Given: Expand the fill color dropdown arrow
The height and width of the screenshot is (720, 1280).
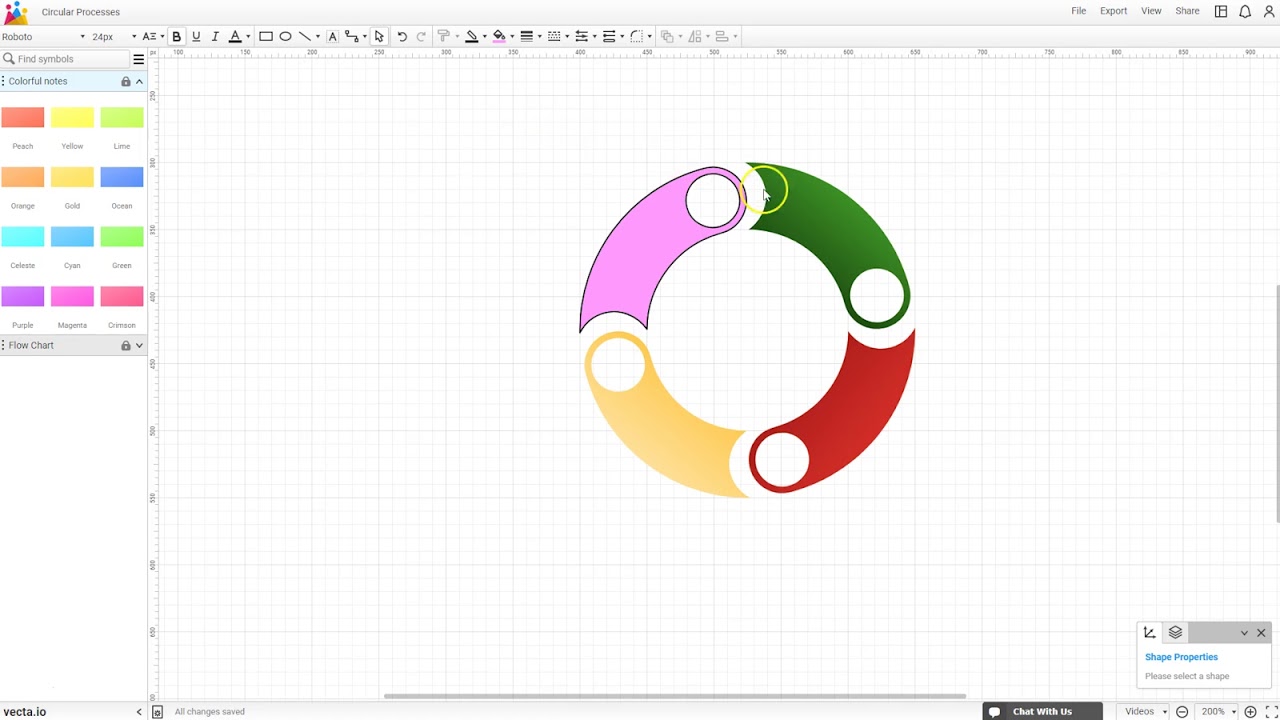Looking at the screenshot, I should (x=512, y=37).
